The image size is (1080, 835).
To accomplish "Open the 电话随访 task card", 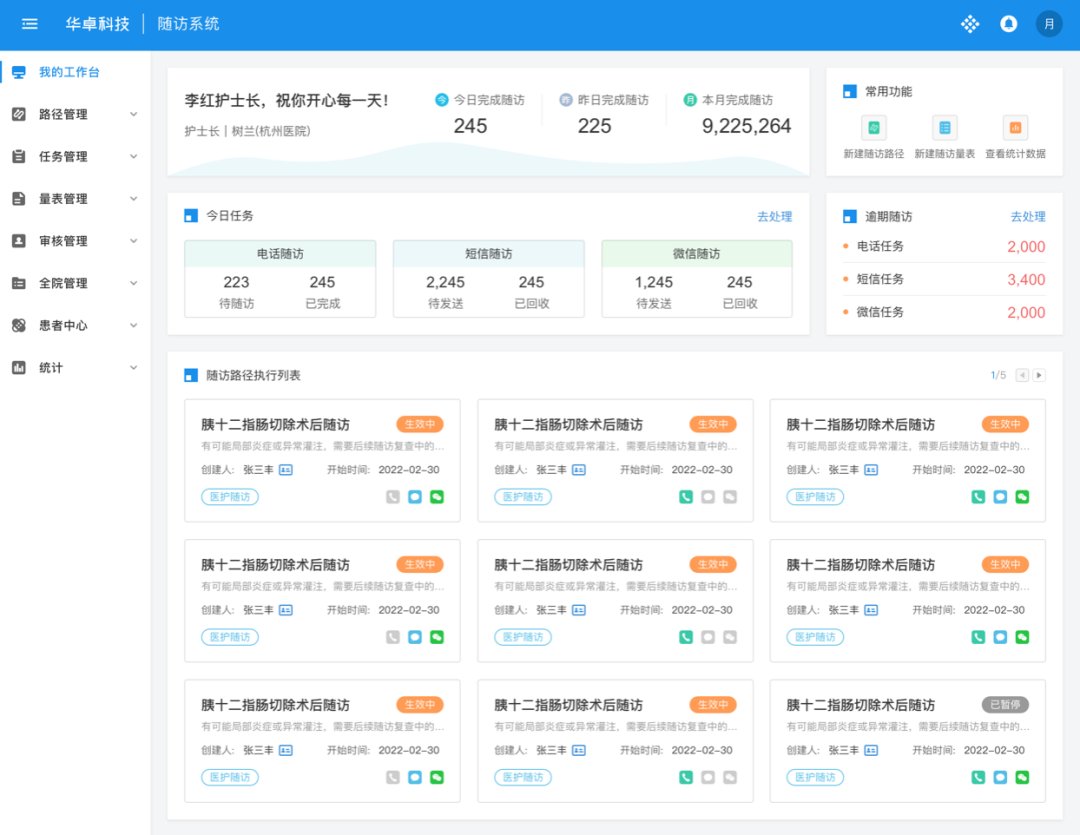I will [280, 279].
